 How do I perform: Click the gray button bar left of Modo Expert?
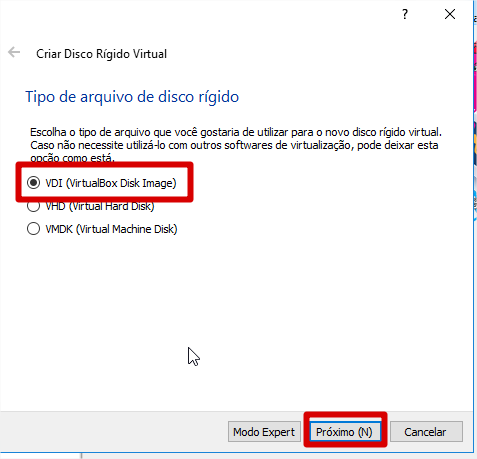click(x=113, y=432)
